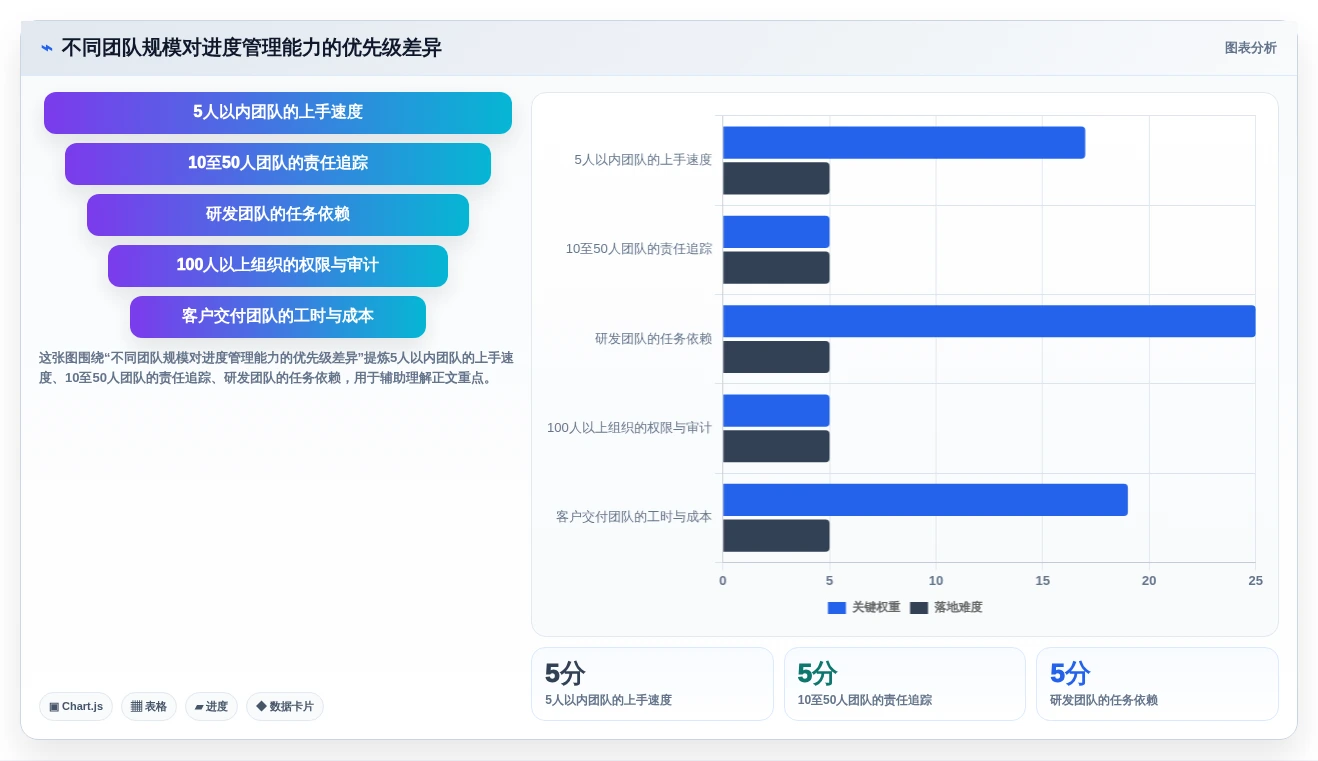Click the x-axis tick label 10
1318x761 pixels.
tap(936, 581)
